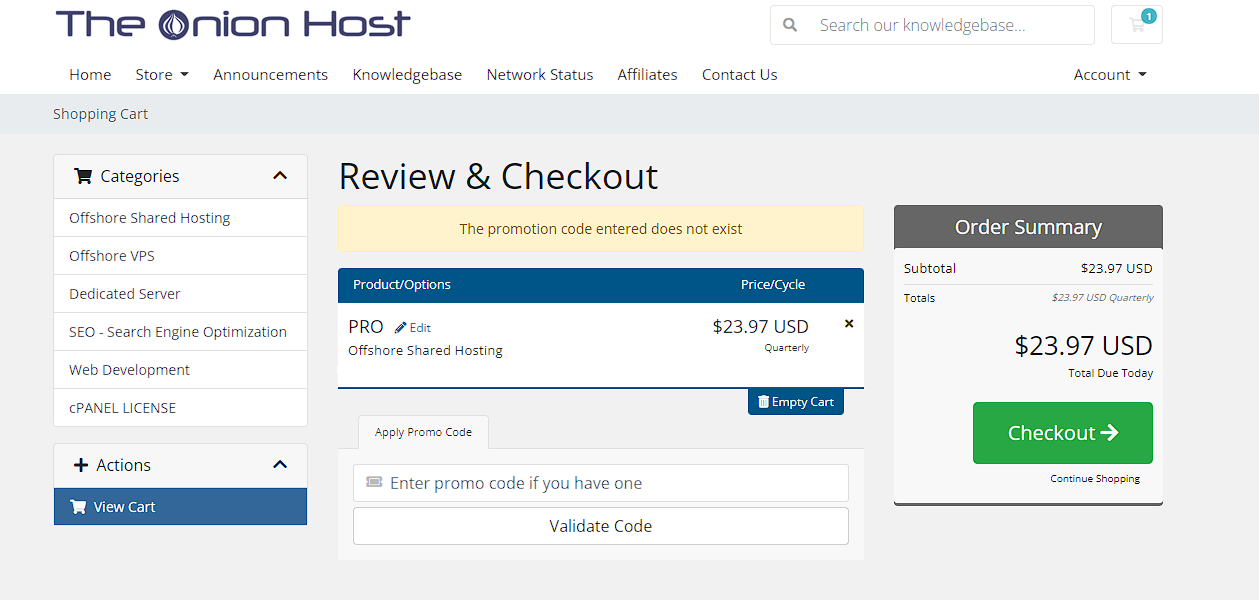The image size is (1259, 600).
Task: Select cPANEL LICENSE category
Action: tap(180, 408)
